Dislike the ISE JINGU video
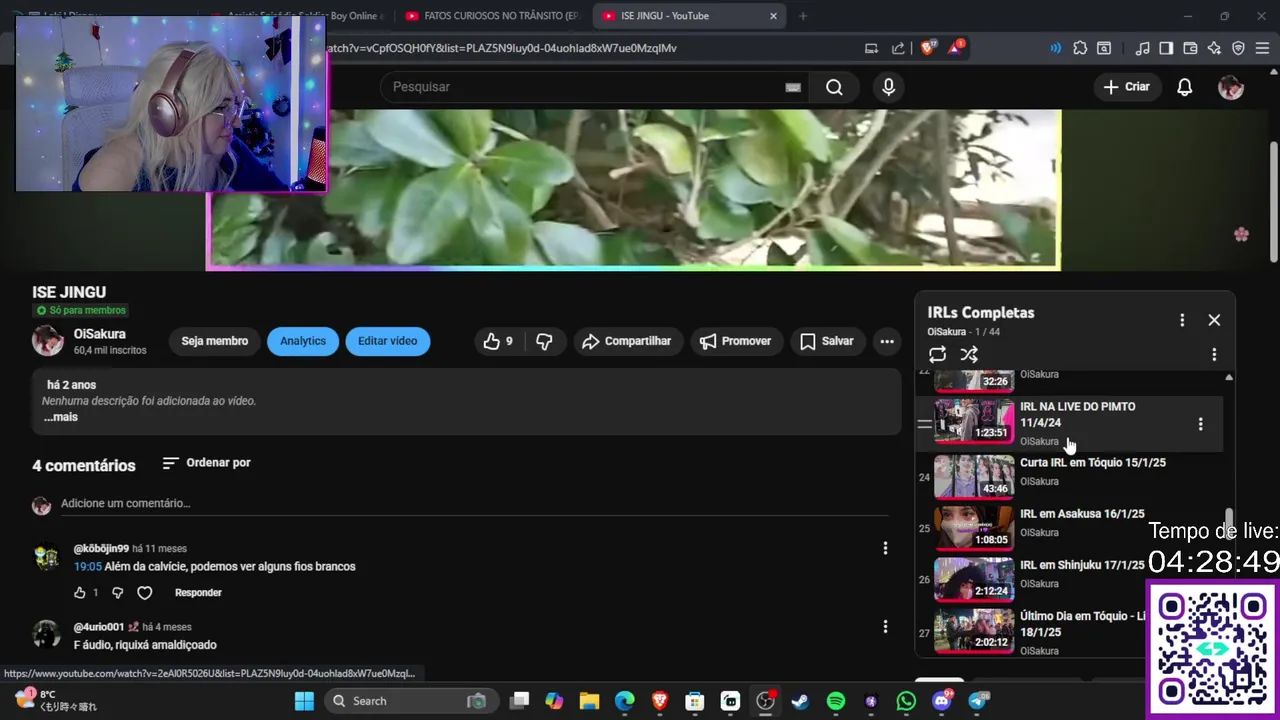Viewport: 1280px width, 720px height. [x=544, y=341]
